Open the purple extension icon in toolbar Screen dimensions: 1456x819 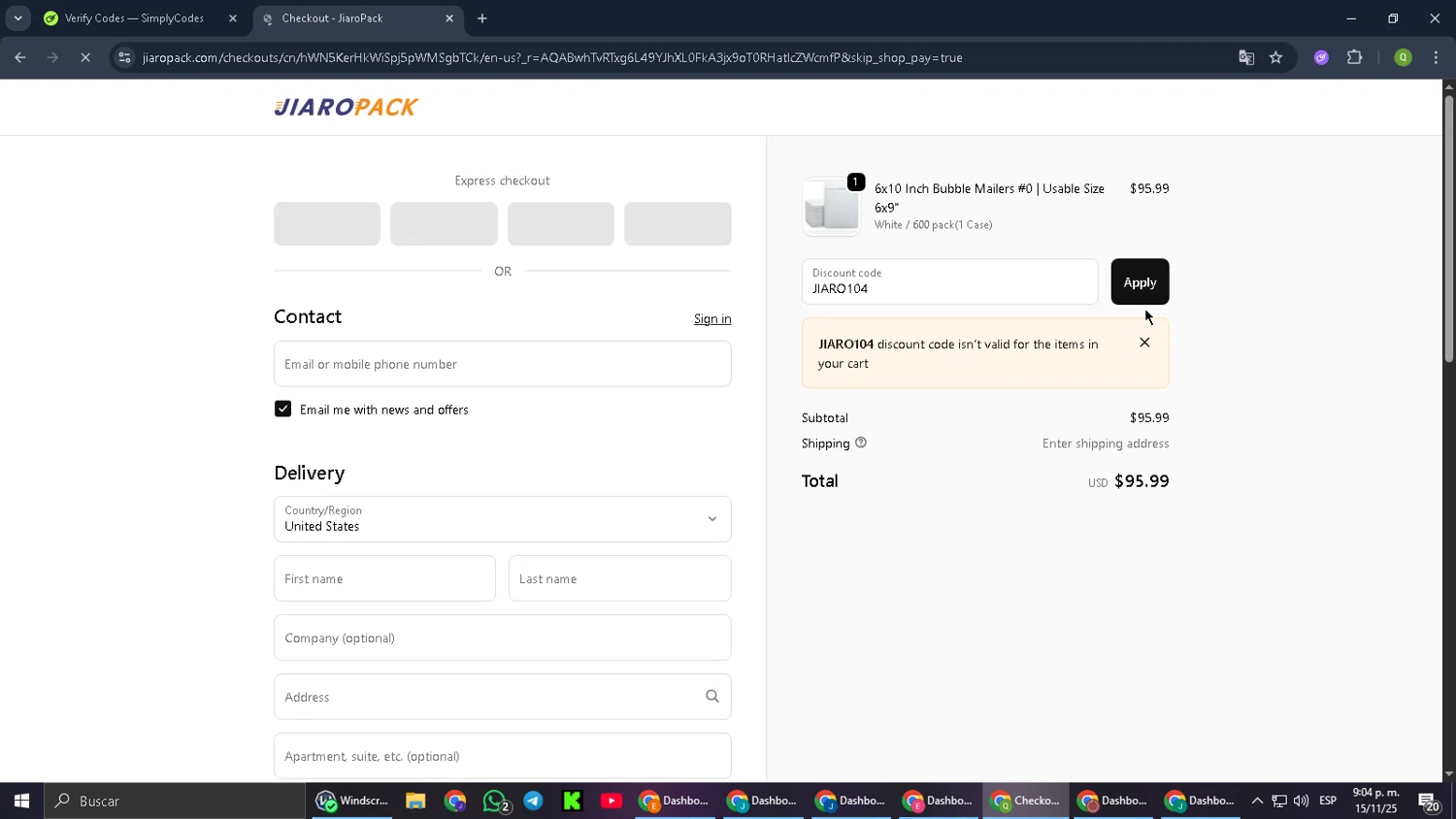[x=1321, y=57]
